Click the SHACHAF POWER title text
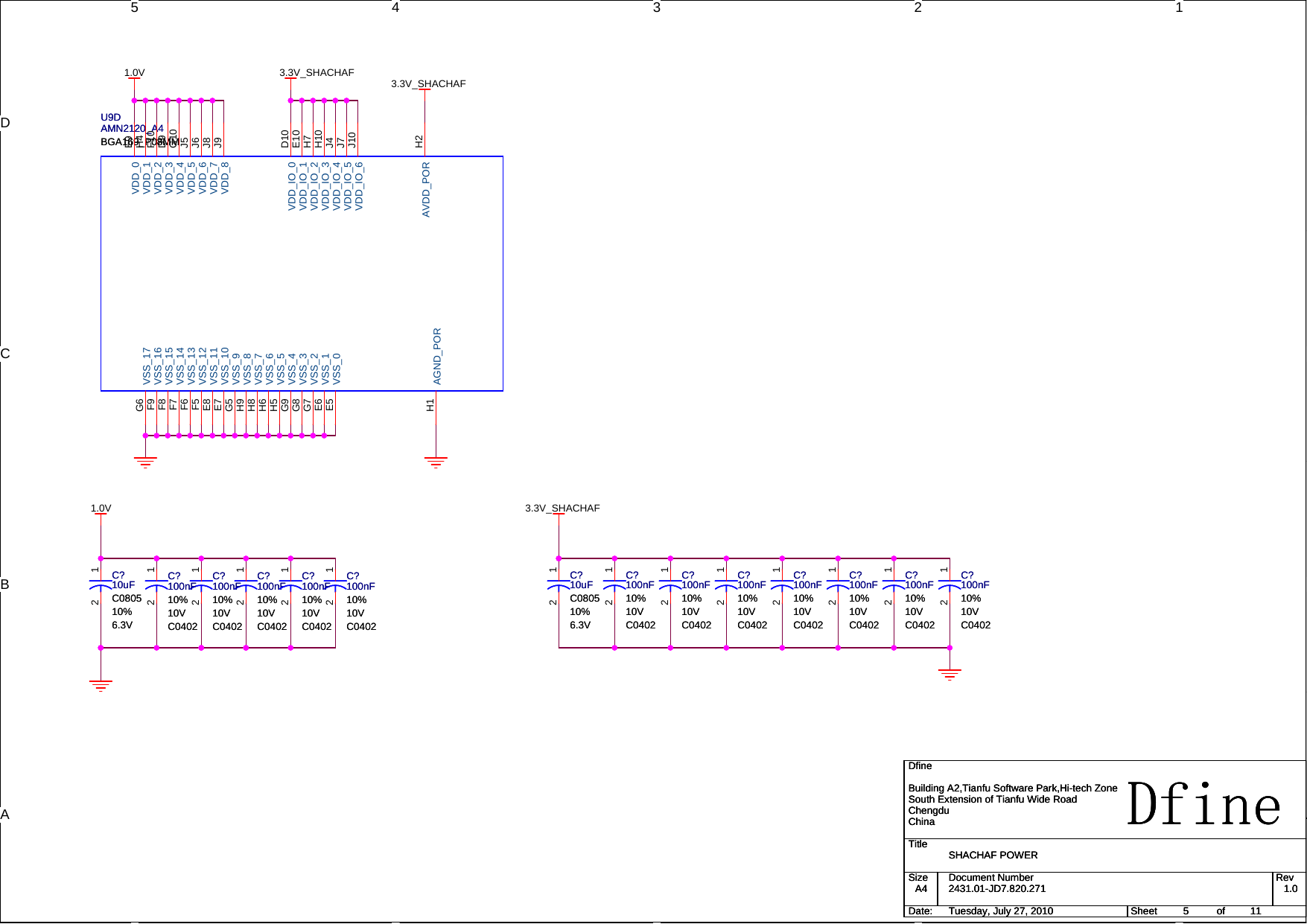 [x=993, y=856]
